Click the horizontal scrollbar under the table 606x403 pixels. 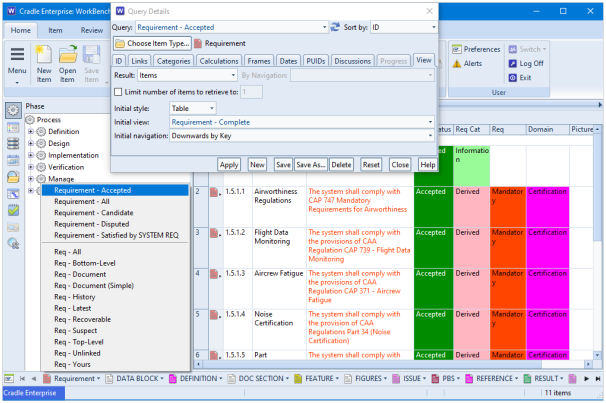point(370,364)
